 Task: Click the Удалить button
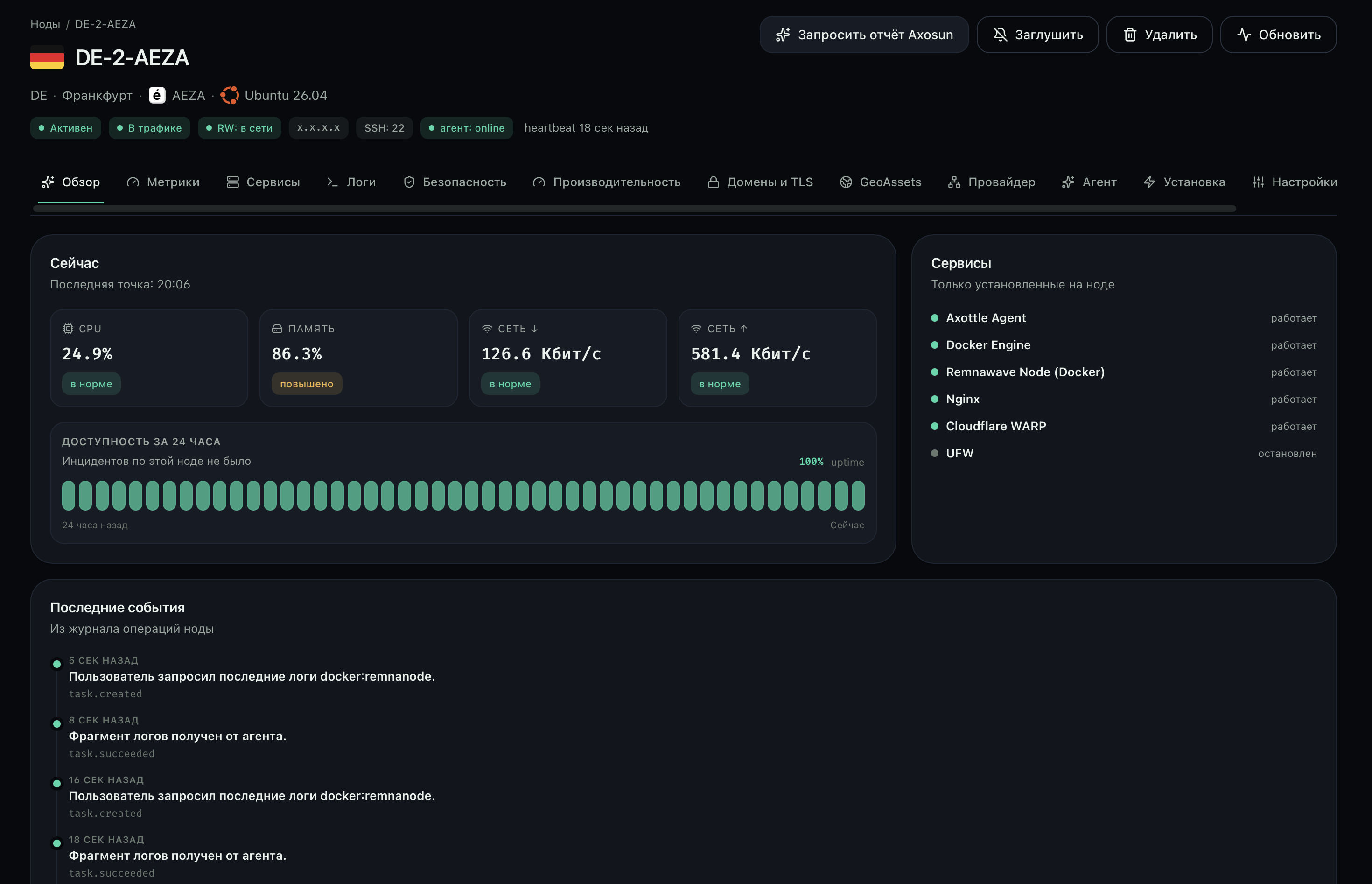click(1159, 35)
